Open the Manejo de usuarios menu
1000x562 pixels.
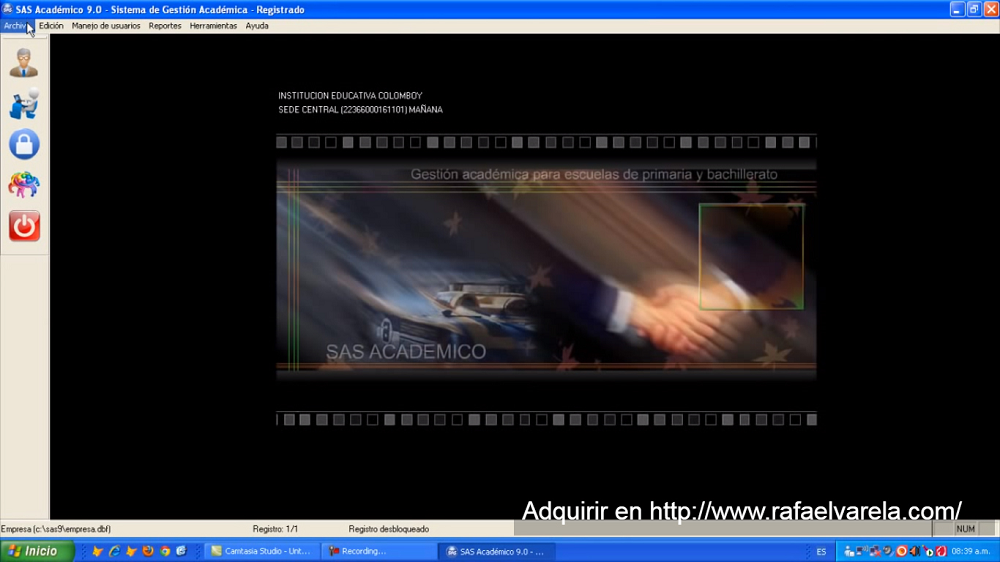[x=106, y=26]
